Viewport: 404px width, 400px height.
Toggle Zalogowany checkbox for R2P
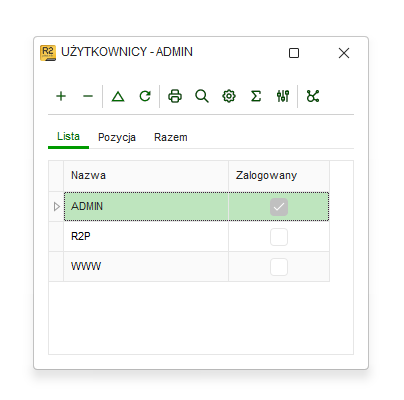coord(279,237)
